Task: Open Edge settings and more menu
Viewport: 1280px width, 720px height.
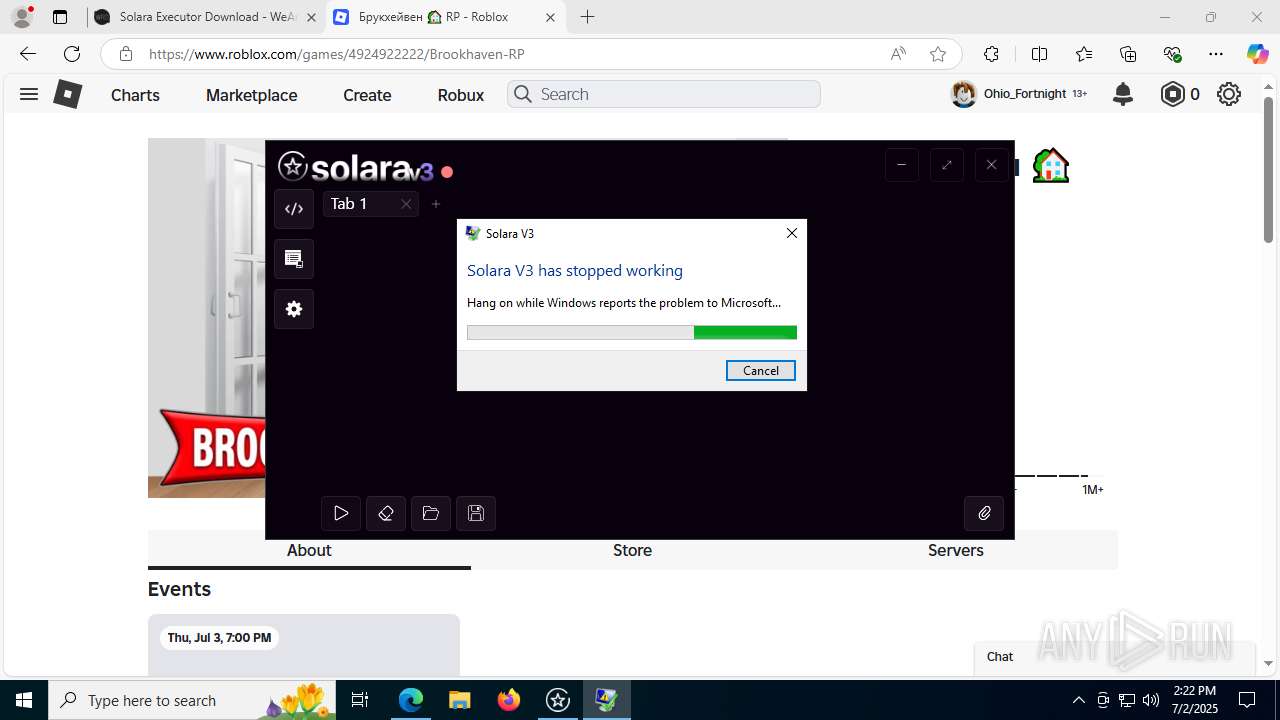Action: tap(1216, 54)
